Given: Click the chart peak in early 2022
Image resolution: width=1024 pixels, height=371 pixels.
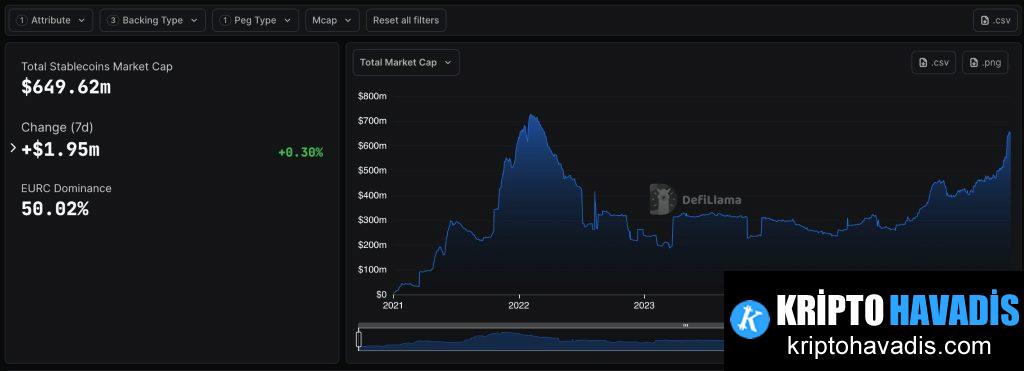Looking at the screenshot, I should coord(532,116).
